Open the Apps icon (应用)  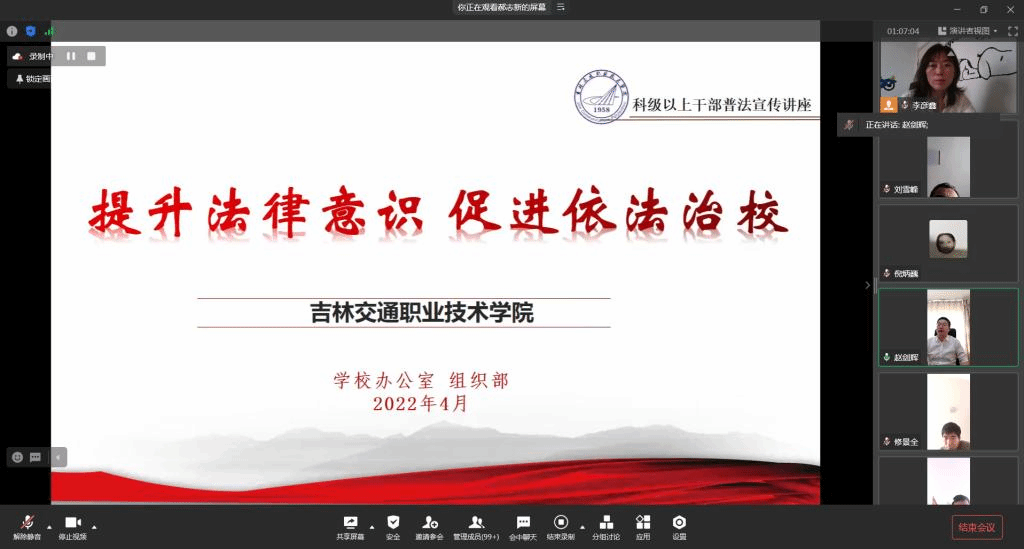click(643, 527)
